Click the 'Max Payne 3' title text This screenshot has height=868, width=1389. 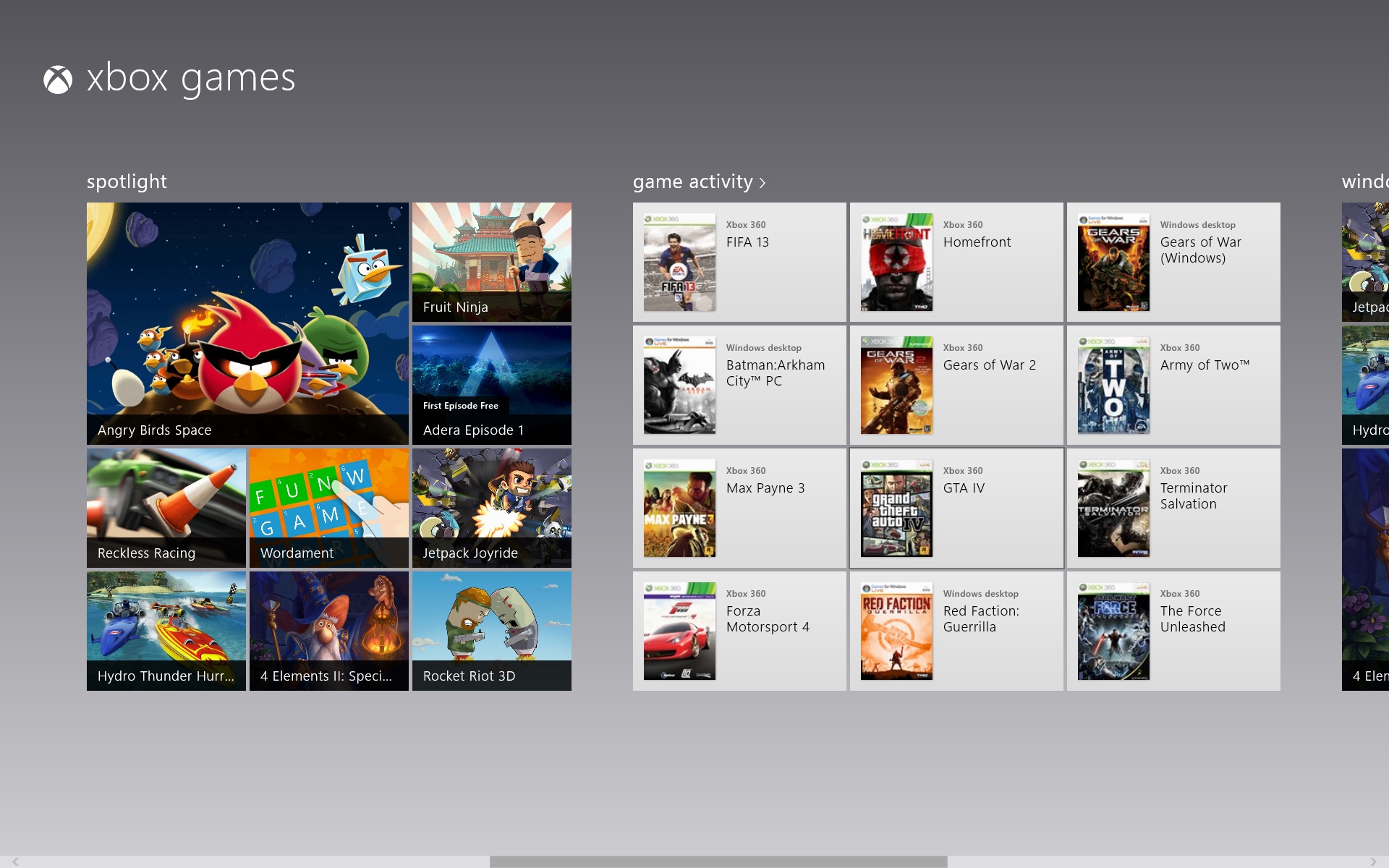point(765,488)
